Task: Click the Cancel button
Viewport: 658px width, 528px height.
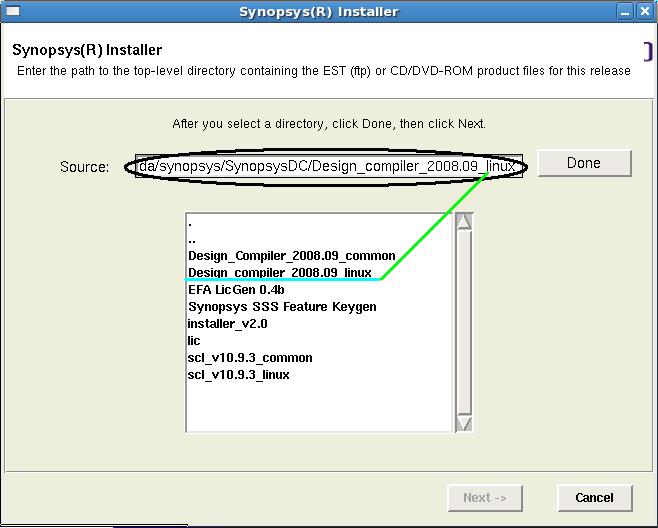Action: click(x=595, y=498)
